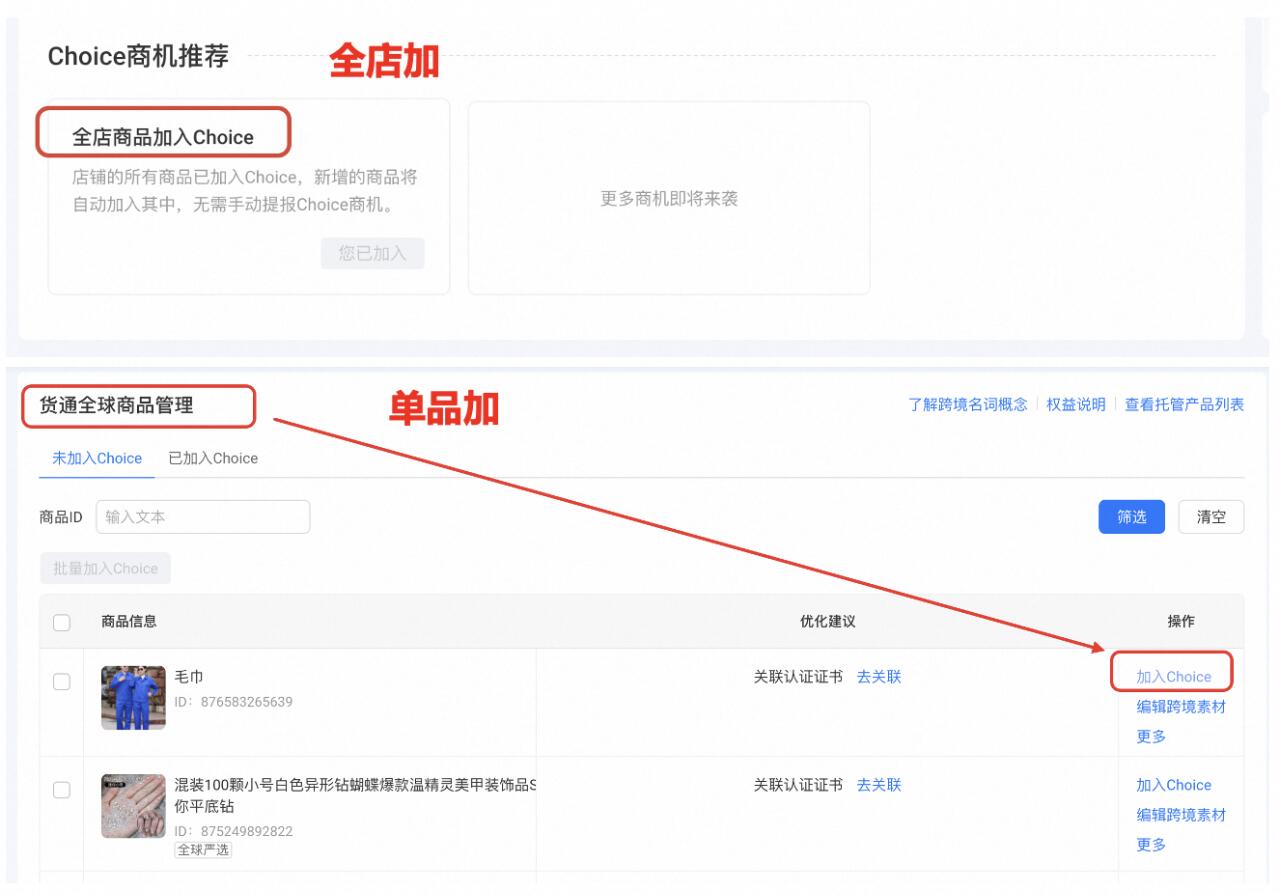Click the 优化建议 column header
The height and width of the screenshot is (895, 1280).
pos(827,621)
